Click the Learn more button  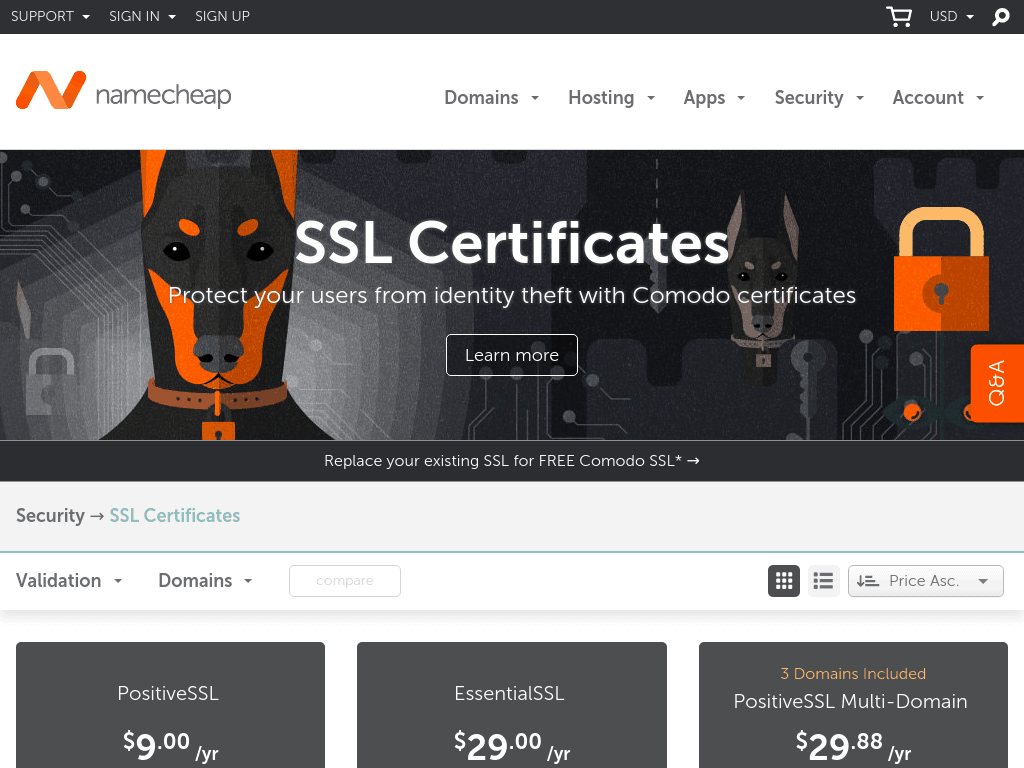pyautogui.click(x=512, y=355)
